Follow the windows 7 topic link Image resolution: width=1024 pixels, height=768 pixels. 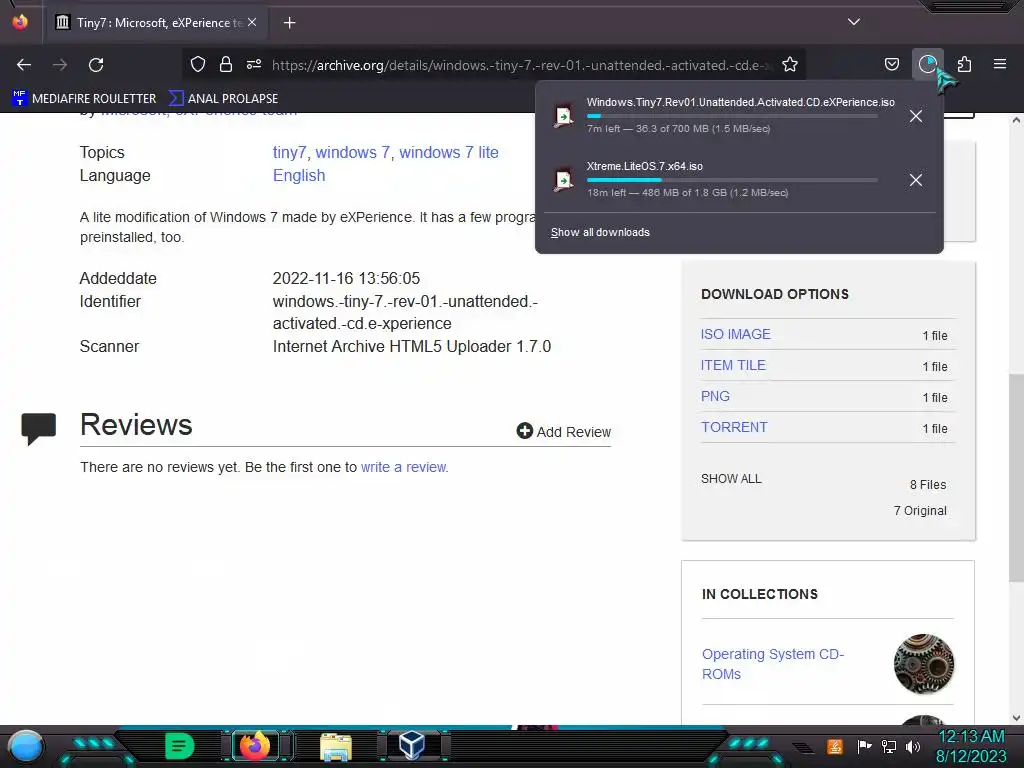coord(353,153)
